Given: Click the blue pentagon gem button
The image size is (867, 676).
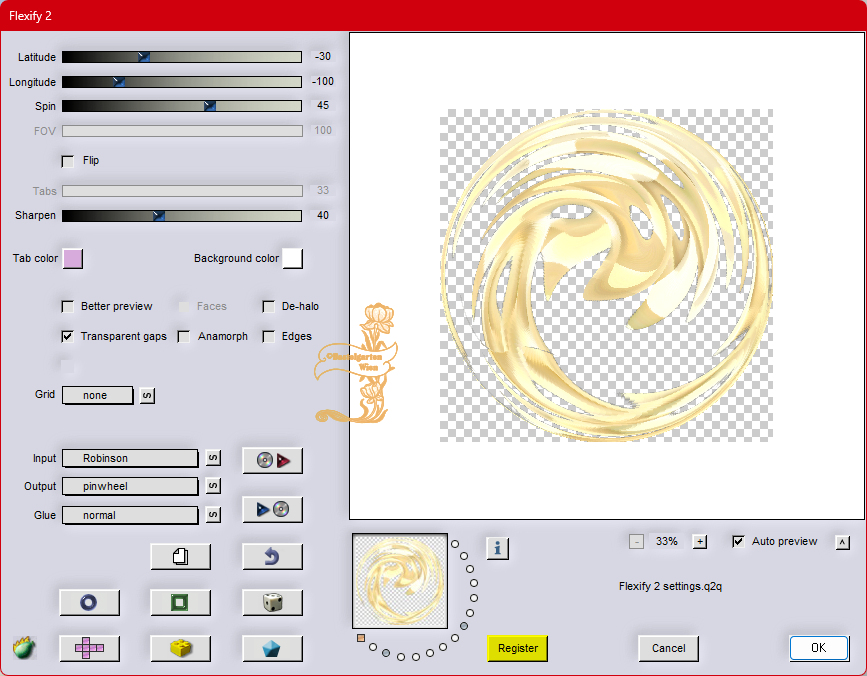Looking at the screenshot, I should coord(272,648).
